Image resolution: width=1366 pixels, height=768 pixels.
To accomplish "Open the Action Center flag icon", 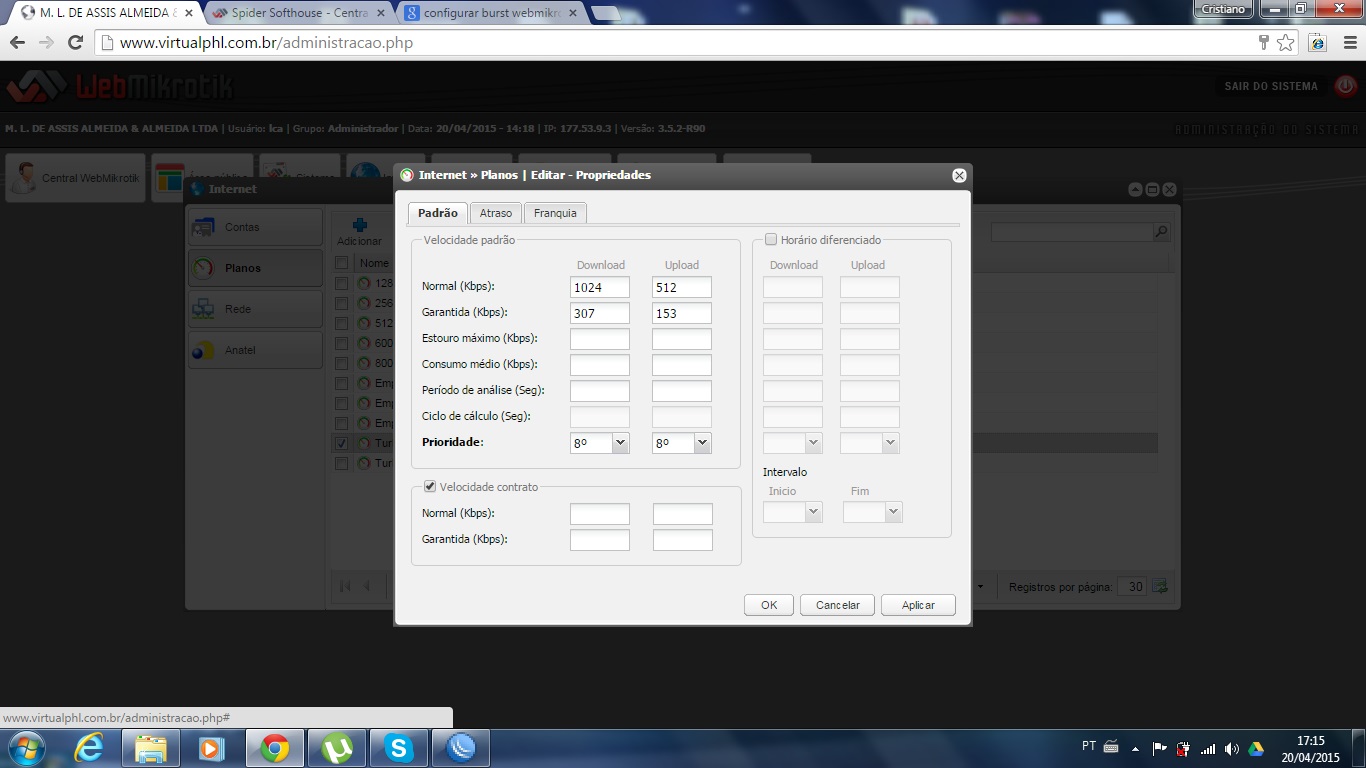I will tap(1160, 748).
